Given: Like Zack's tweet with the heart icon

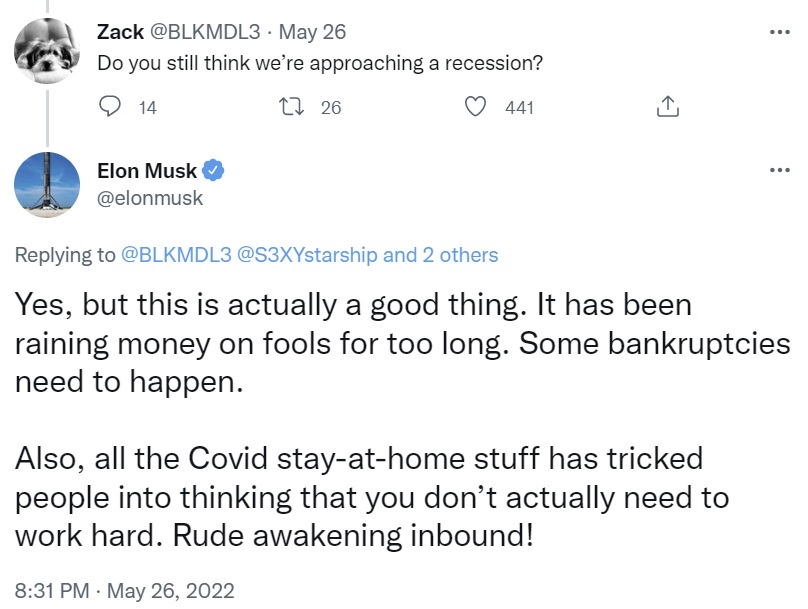Looking at the screenshot, I should [x=475, y=107].
